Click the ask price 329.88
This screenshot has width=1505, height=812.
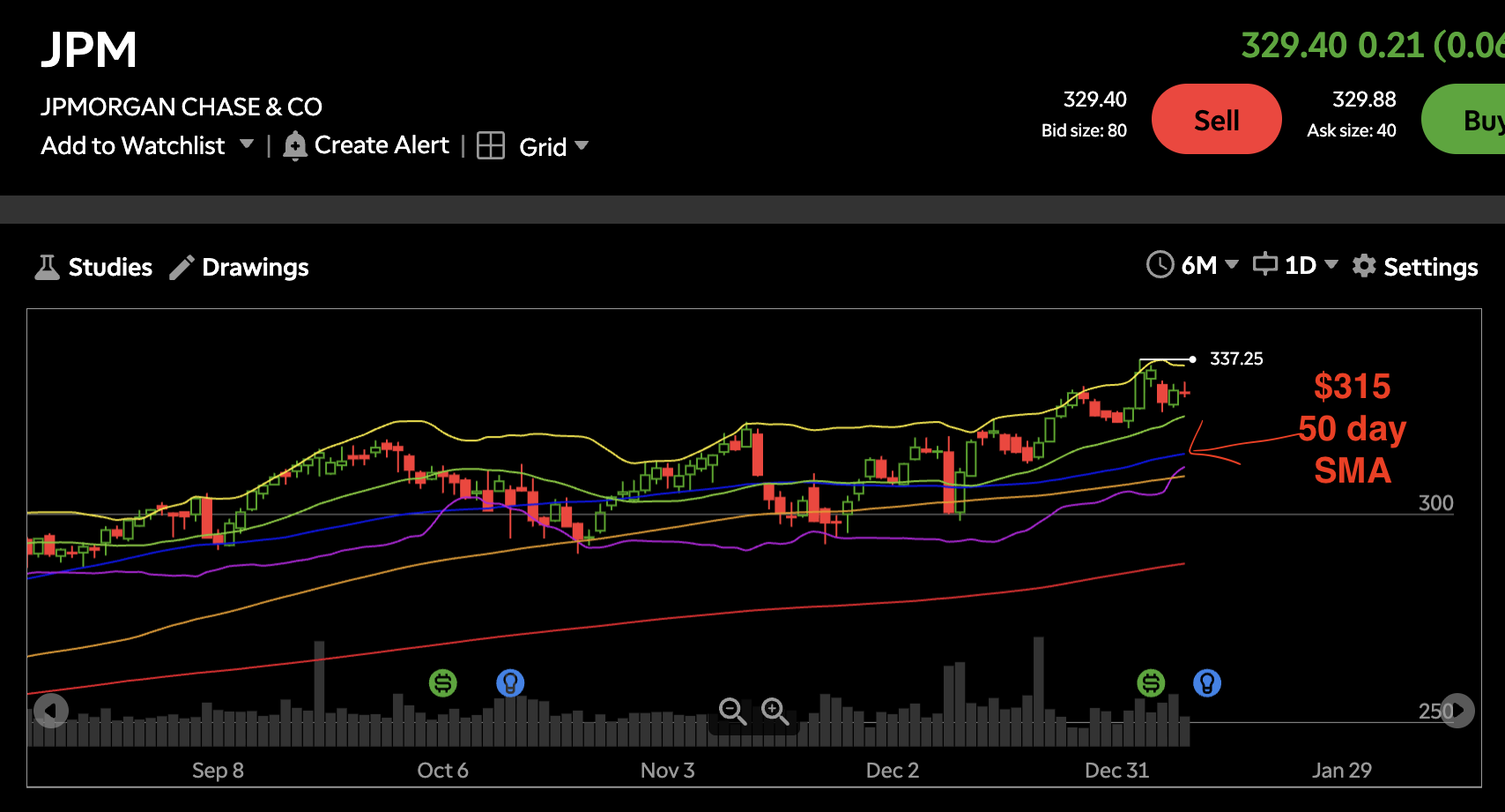pos(1364,100)
